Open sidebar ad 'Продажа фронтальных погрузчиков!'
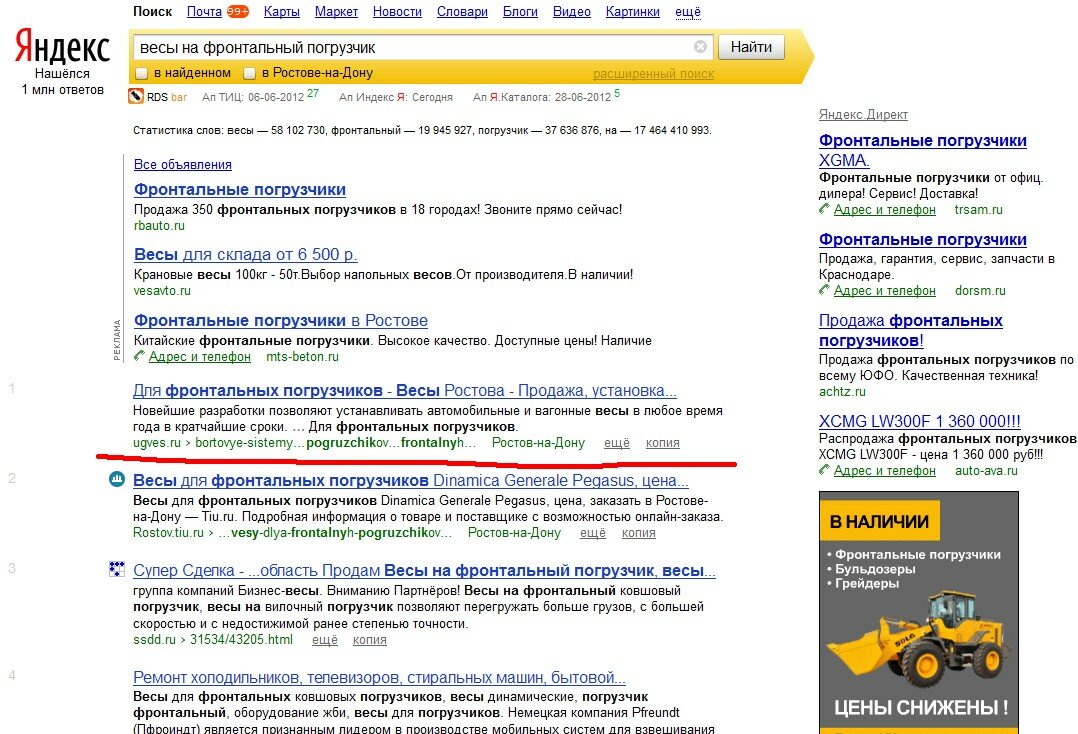1078x734 pixels. coord(911,331)
